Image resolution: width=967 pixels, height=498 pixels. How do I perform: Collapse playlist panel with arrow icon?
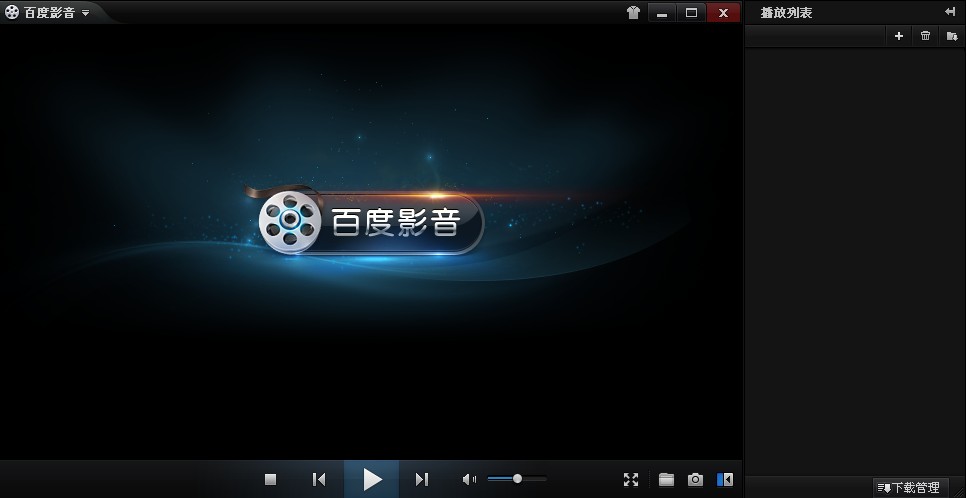tap(950, 12)
